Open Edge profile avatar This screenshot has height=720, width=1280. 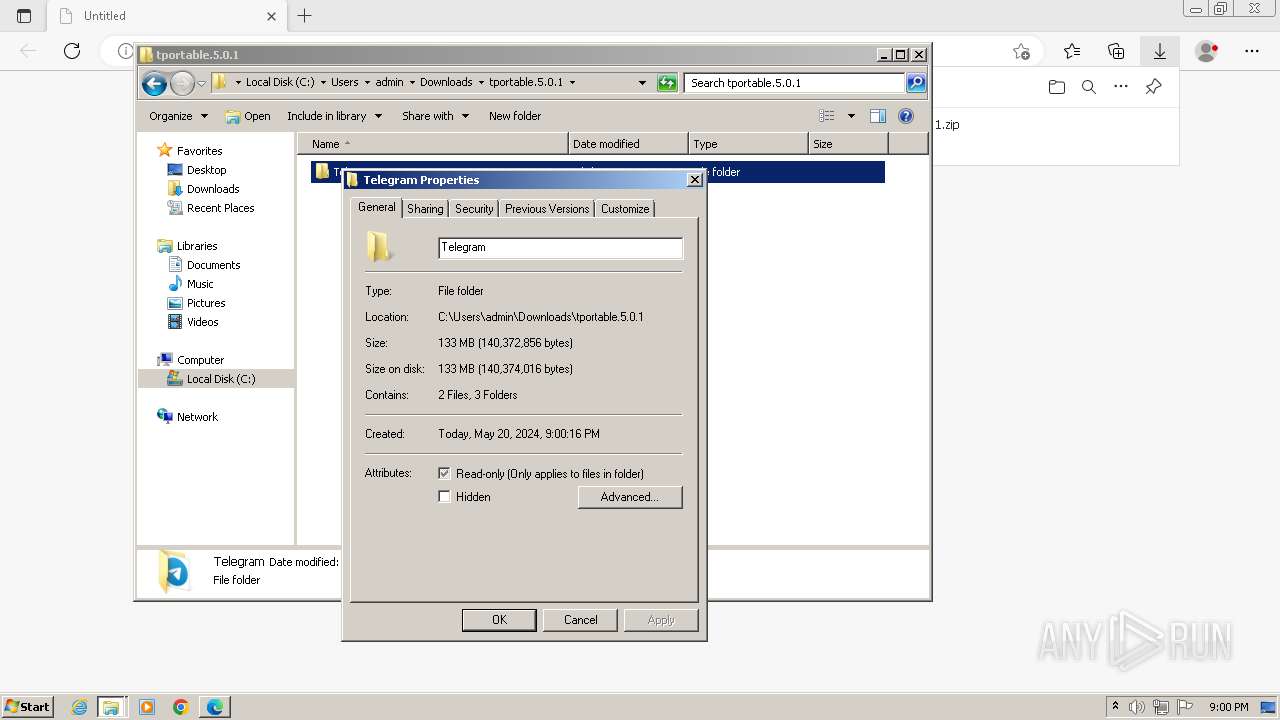tap(1207, 51)
